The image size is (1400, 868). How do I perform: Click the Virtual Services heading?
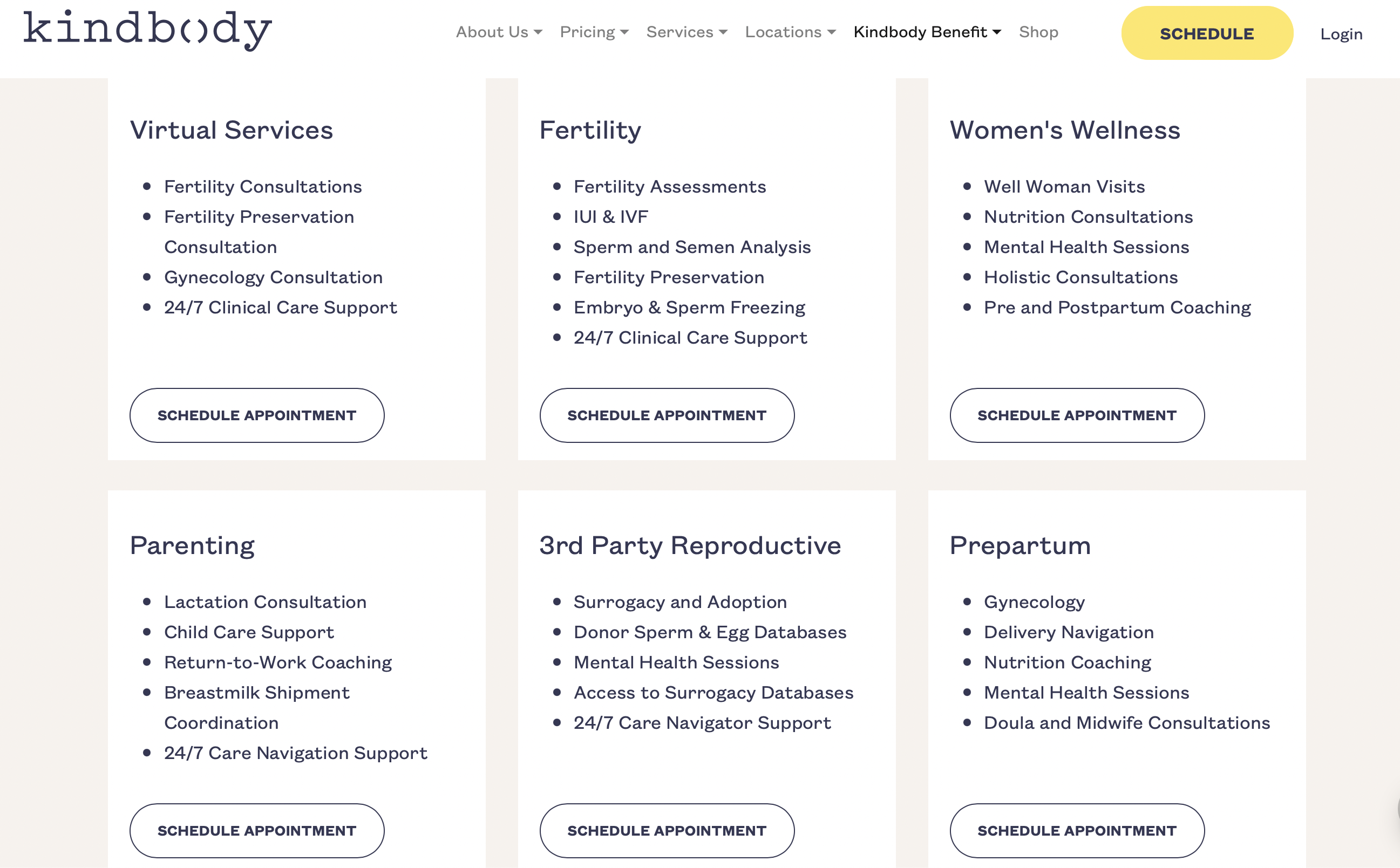[x=232, y=131]
